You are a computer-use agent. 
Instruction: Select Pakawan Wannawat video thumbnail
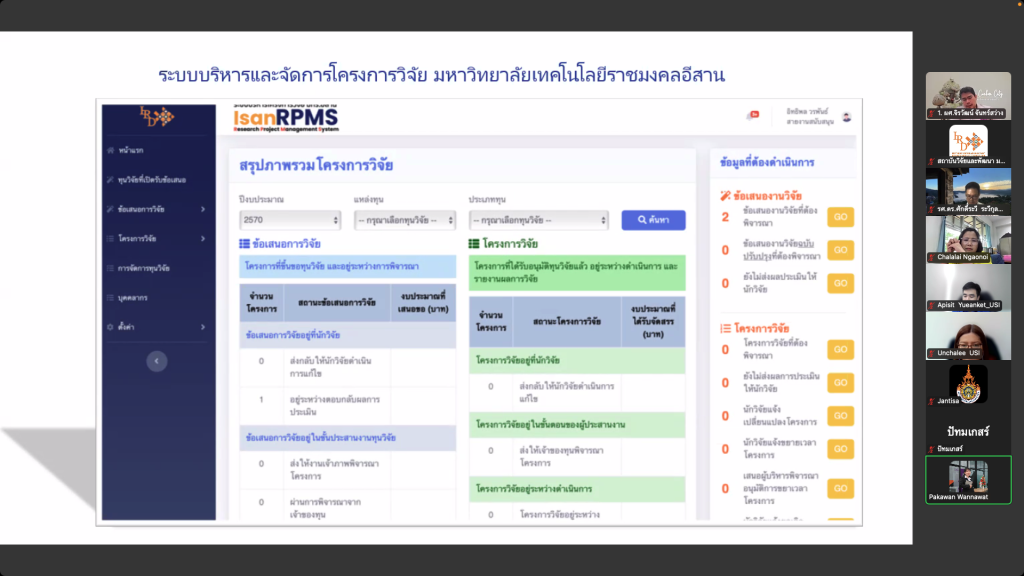point(968,478)
